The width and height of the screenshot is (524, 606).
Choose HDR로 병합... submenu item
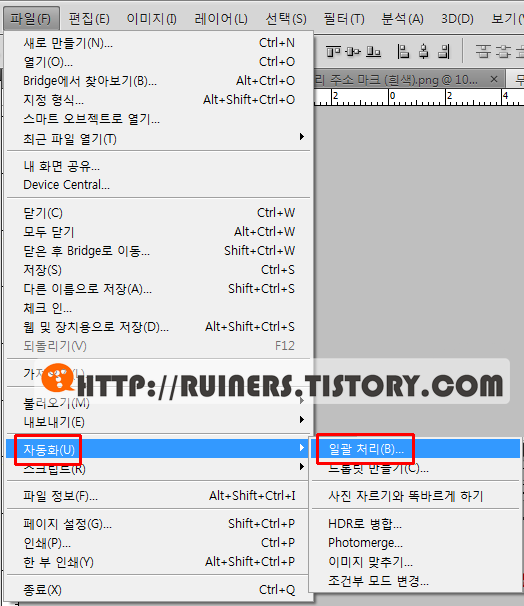pyautogui.click(x=416, y=524)
